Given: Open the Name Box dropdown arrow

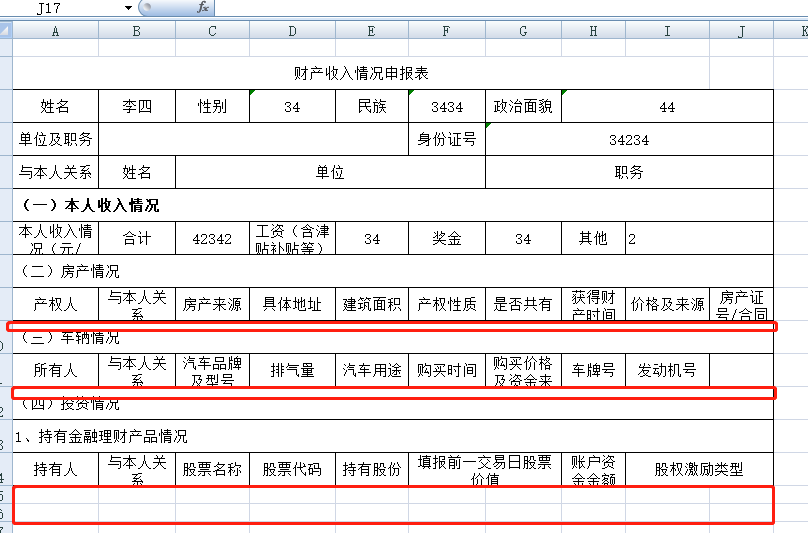Looking at the screenshot, I should coord(128,8).
